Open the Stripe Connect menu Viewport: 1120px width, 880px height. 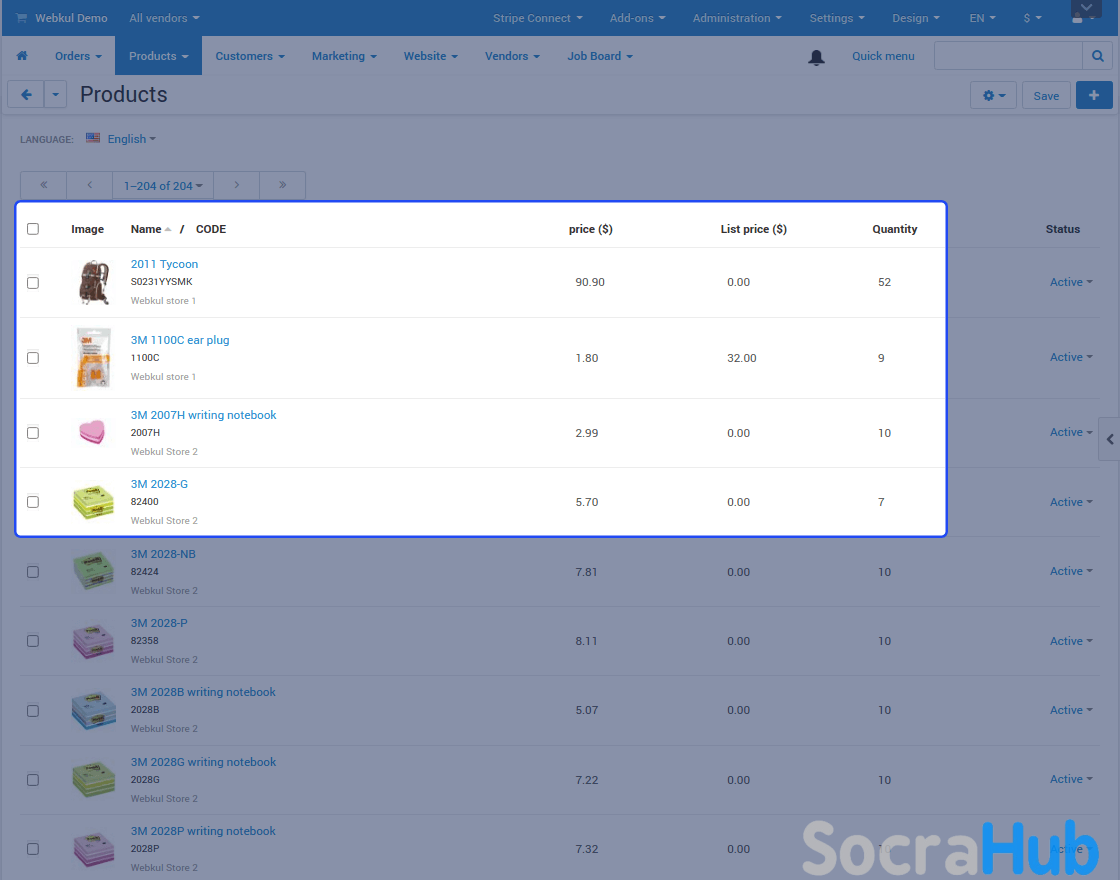pos(537,18)
